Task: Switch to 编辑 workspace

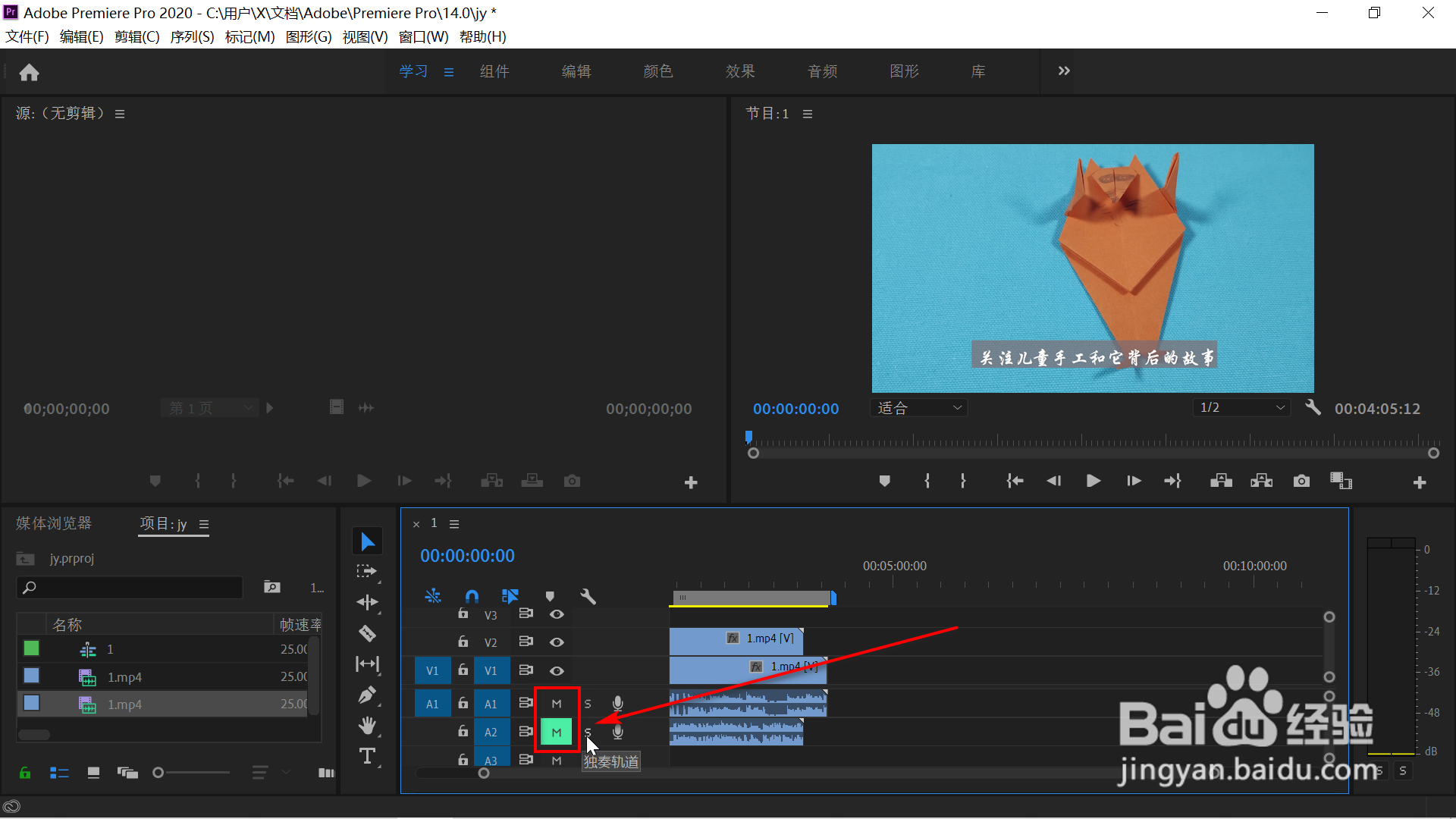Action: [576, 71]
